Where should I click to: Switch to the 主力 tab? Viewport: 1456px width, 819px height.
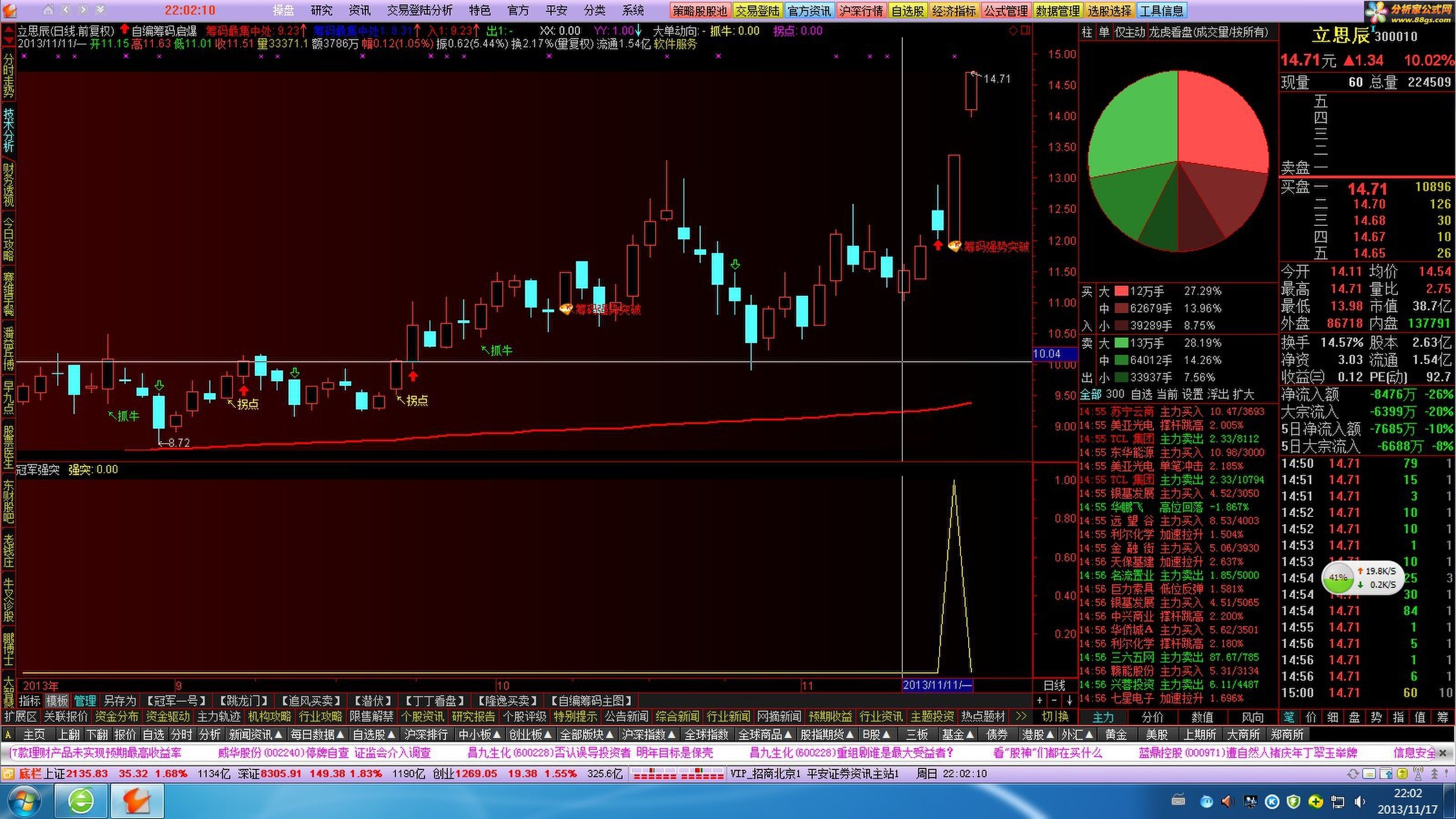(1103, 717)
